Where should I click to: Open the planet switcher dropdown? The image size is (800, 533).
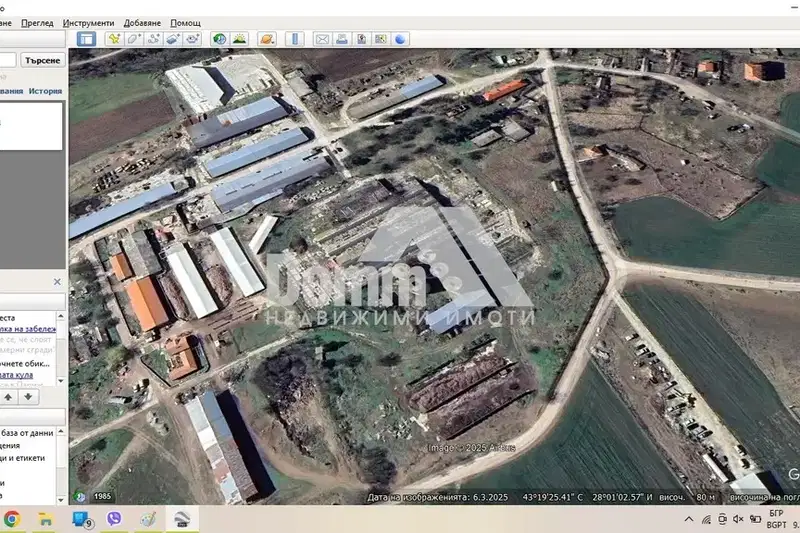pyautogui.click(x=267, y=39)
